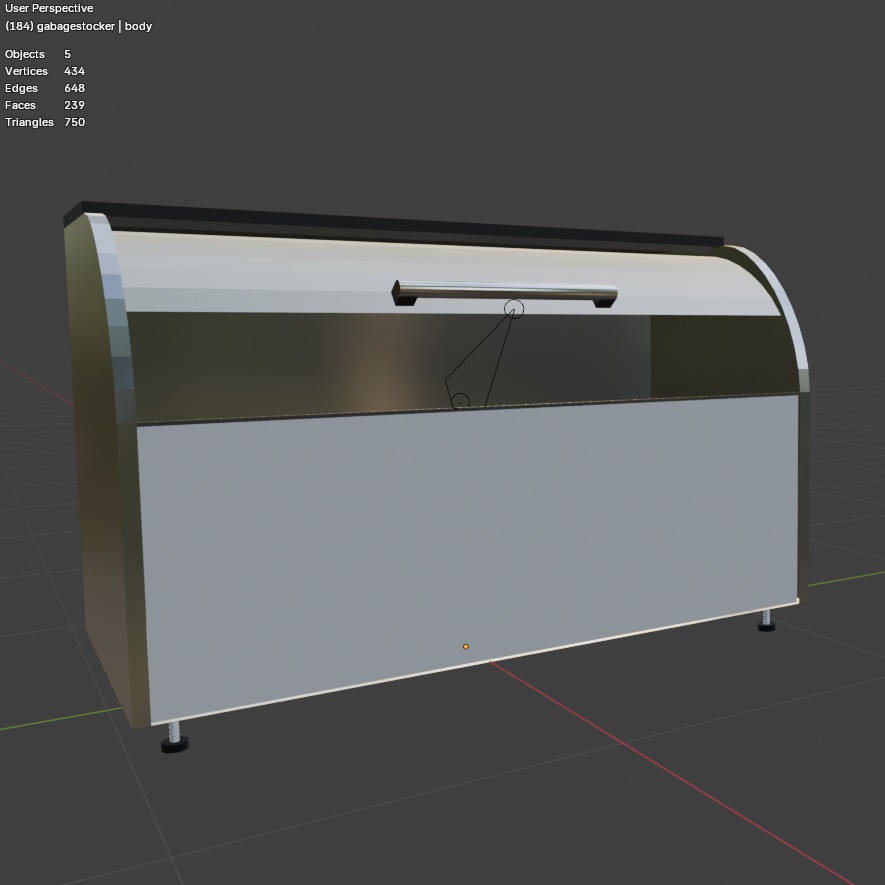This screenshot has height=885, width=885.
Task: Click the "User Perspective" view label
Action: pos(49,8)
